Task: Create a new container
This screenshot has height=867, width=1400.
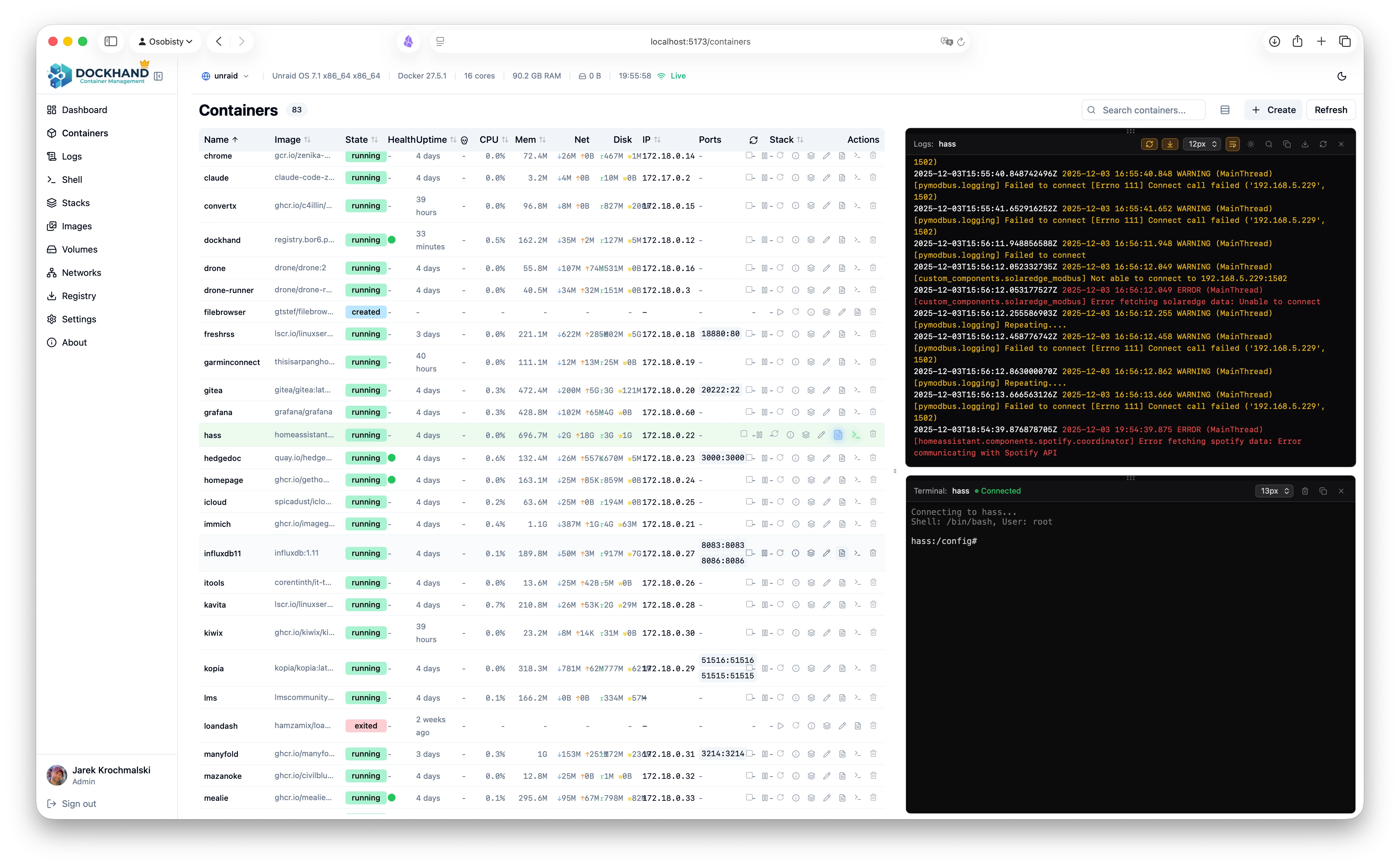Action: point(1273,110)
